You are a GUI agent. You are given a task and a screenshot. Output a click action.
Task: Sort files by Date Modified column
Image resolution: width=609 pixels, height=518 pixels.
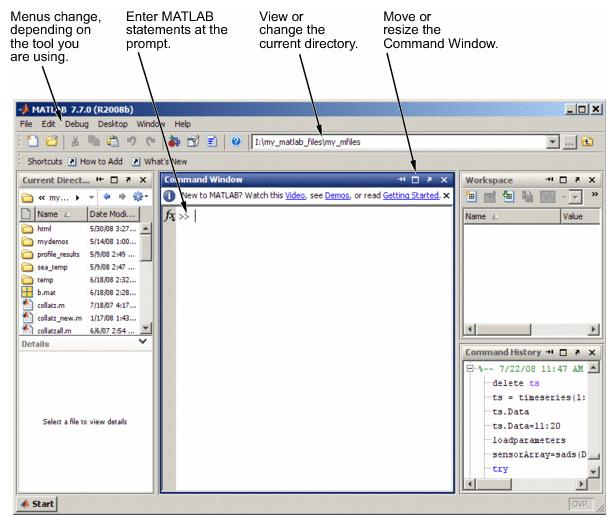pos(113,214)
